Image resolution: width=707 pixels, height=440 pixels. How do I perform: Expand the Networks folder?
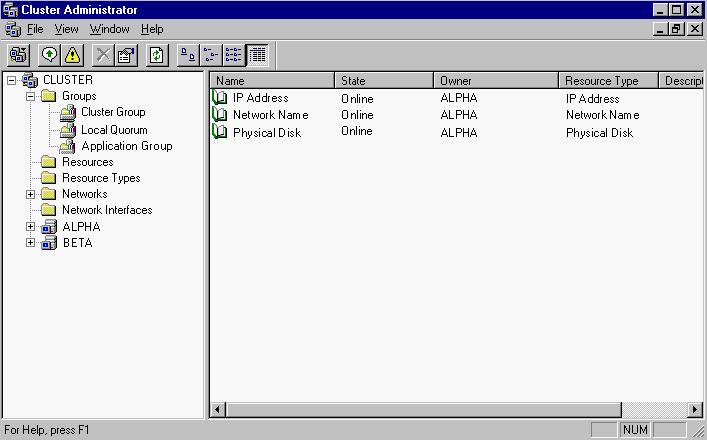(31, 194)
